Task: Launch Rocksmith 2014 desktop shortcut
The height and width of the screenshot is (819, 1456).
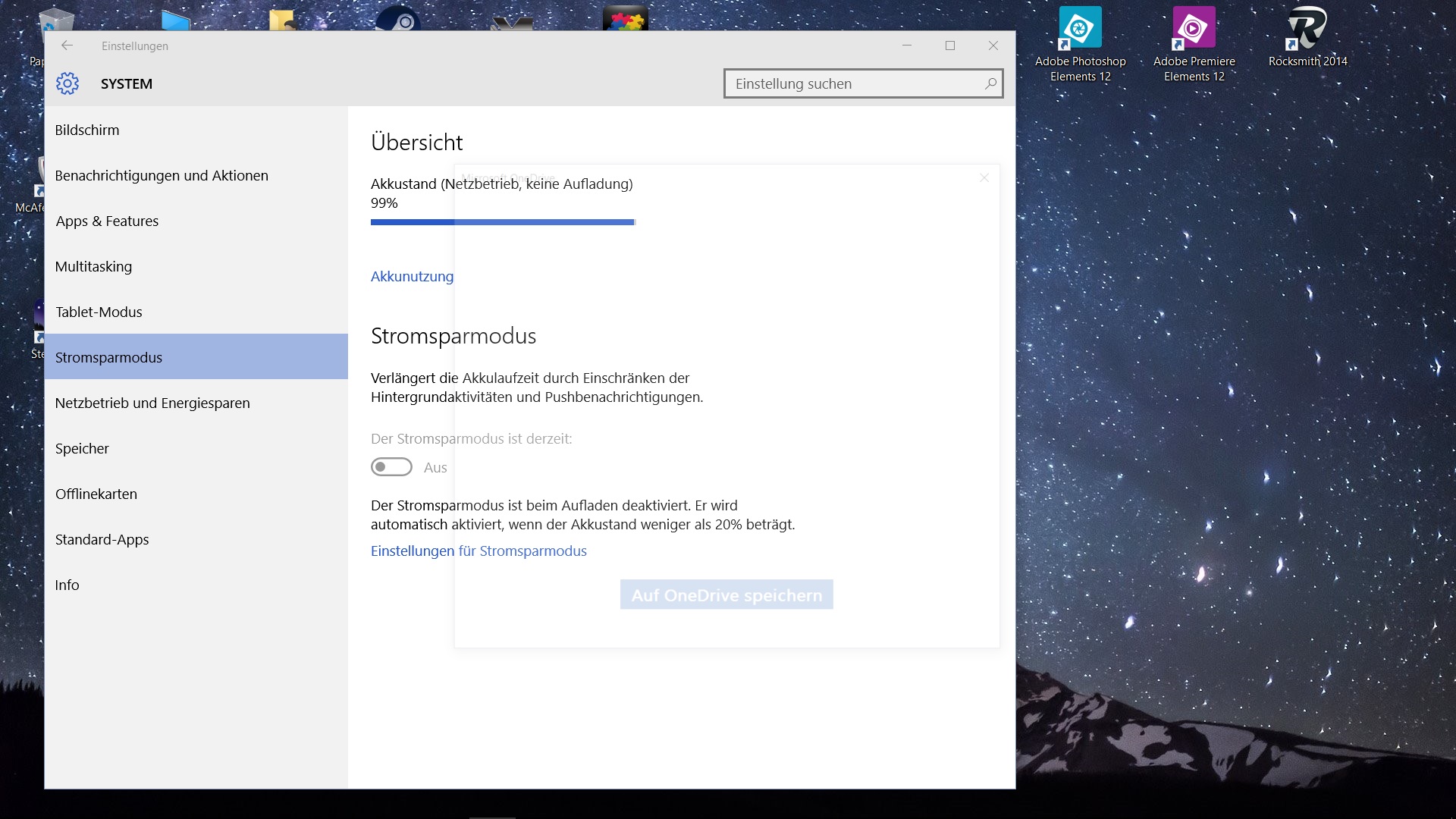Action: pos(1307,29)
